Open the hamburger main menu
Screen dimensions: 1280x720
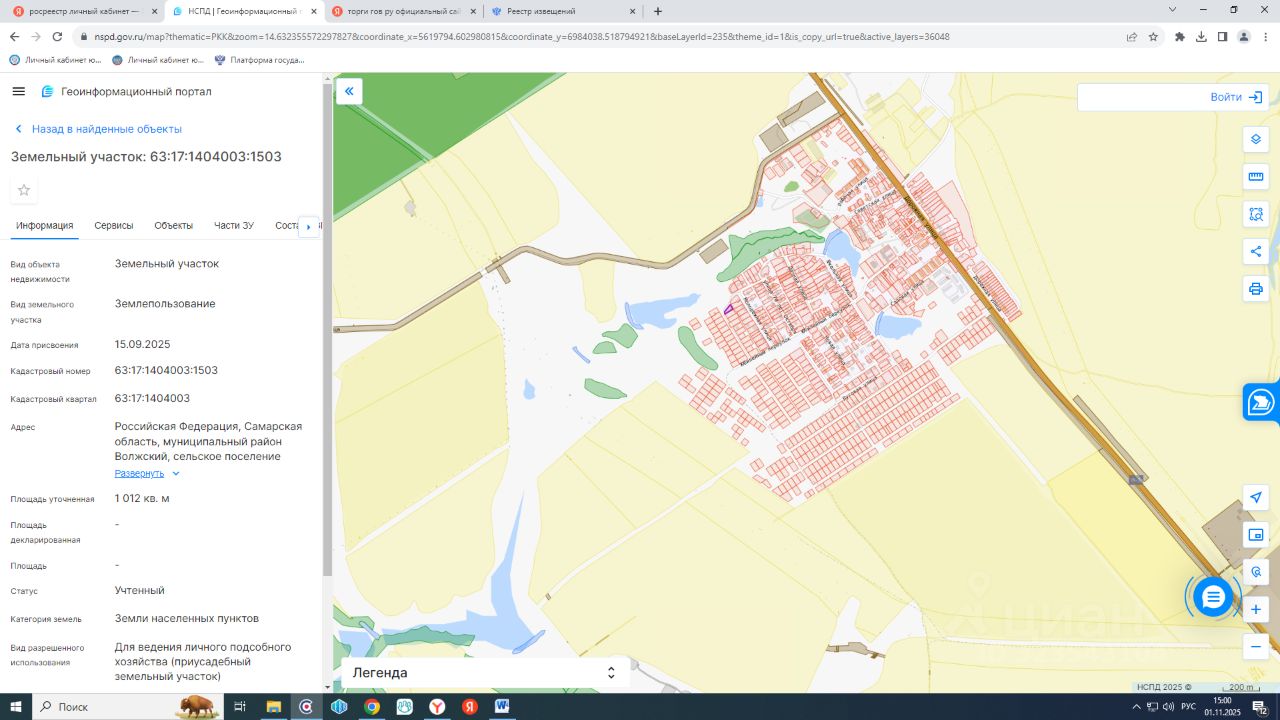(18, 92)
